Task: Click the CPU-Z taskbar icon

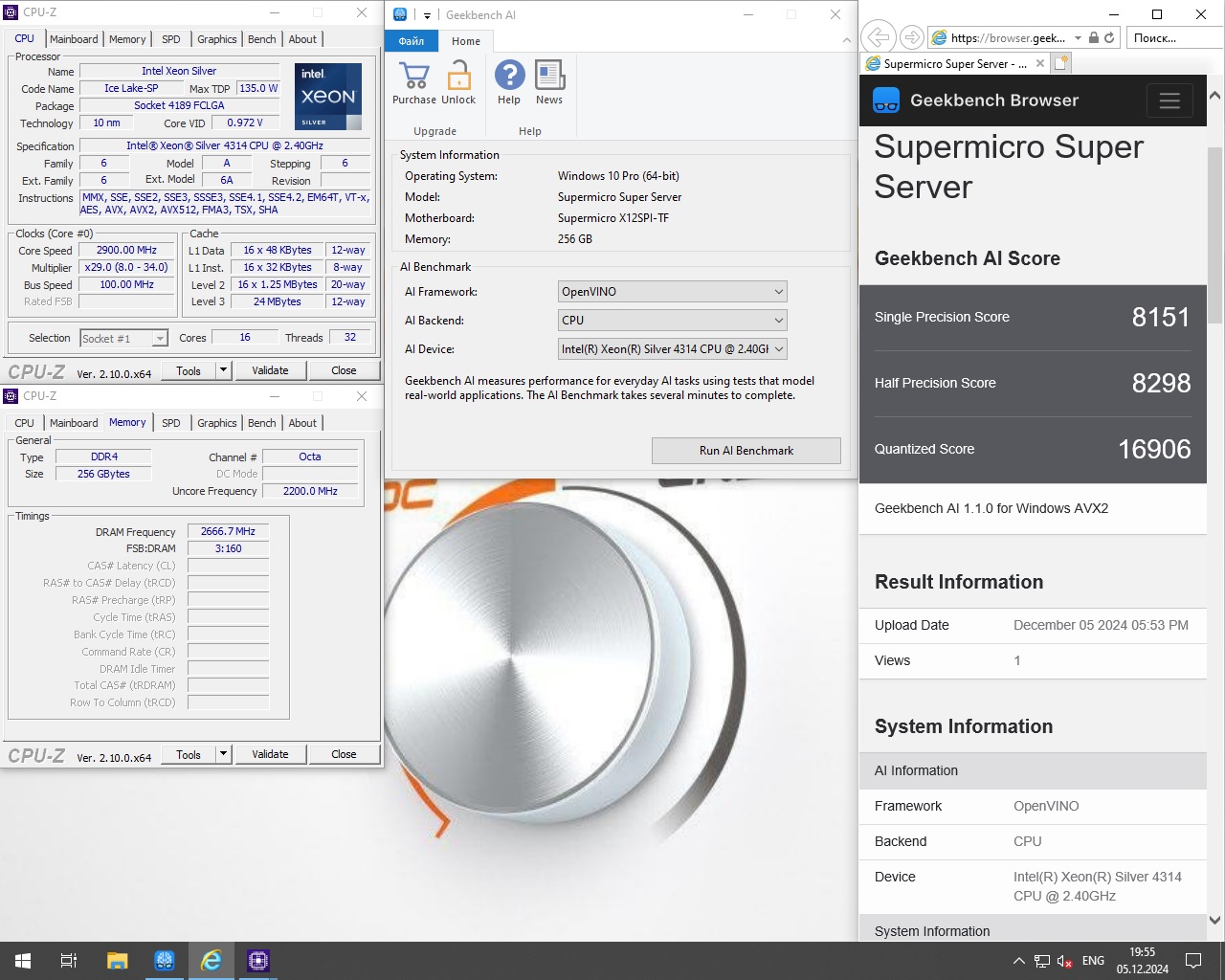Action: (x=257, y=961)
